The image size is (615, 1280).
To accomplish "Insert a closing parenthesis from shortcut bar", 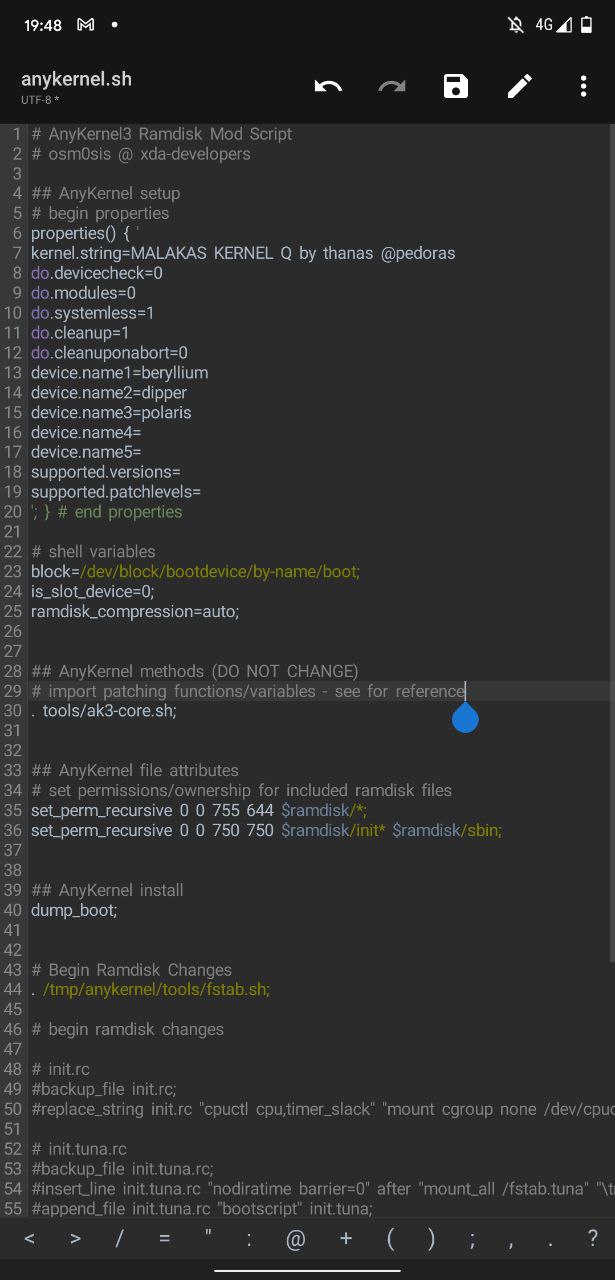I will [x=431, y=1239].
